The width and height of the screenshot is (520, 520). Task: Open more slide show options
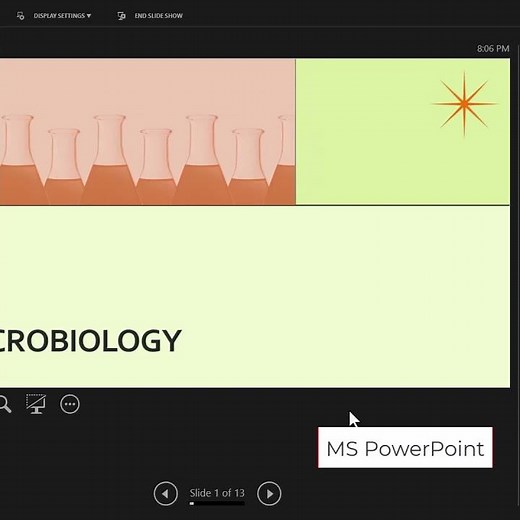[x=70, y=404]
